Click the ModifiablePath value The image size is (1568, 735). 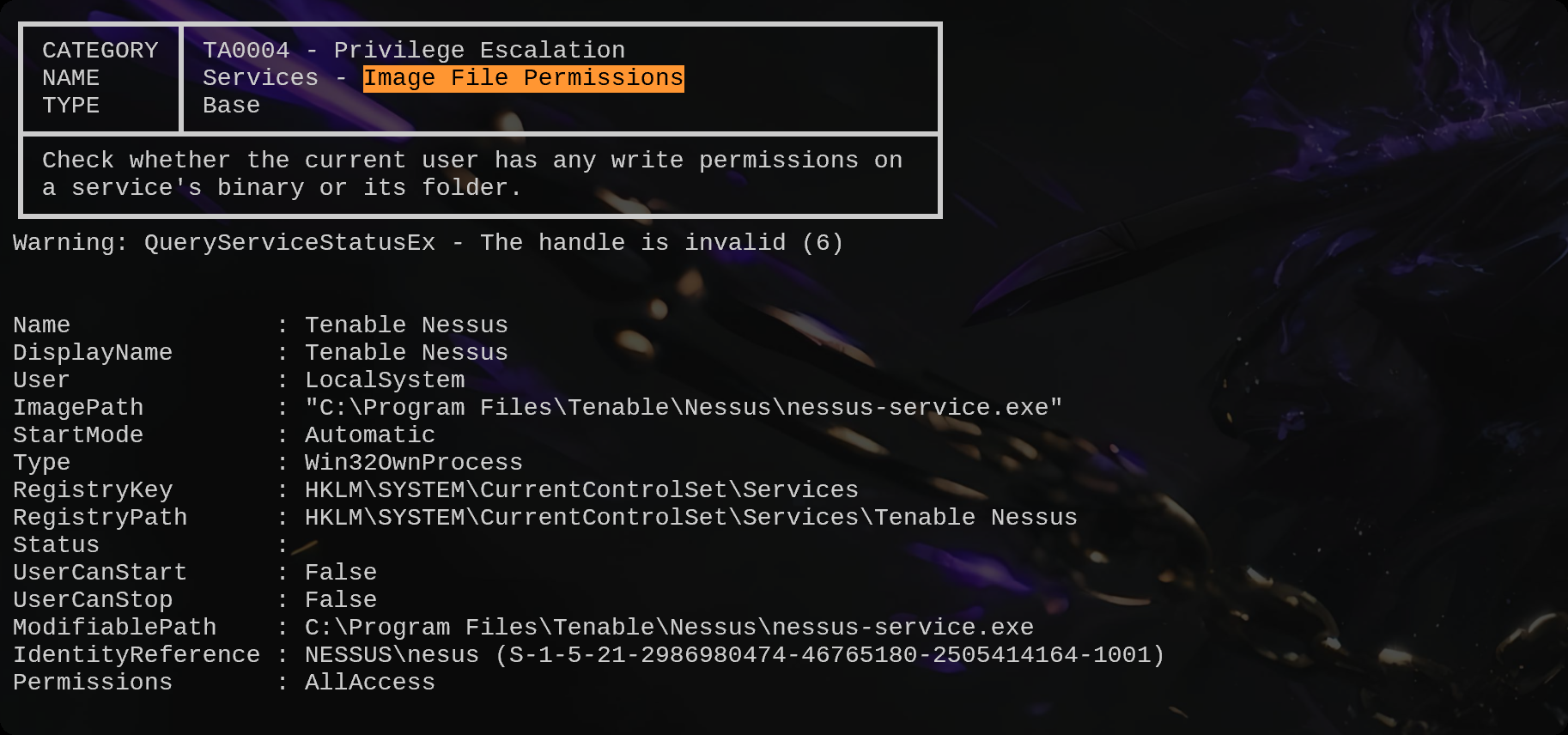click(x=669, y=628)
